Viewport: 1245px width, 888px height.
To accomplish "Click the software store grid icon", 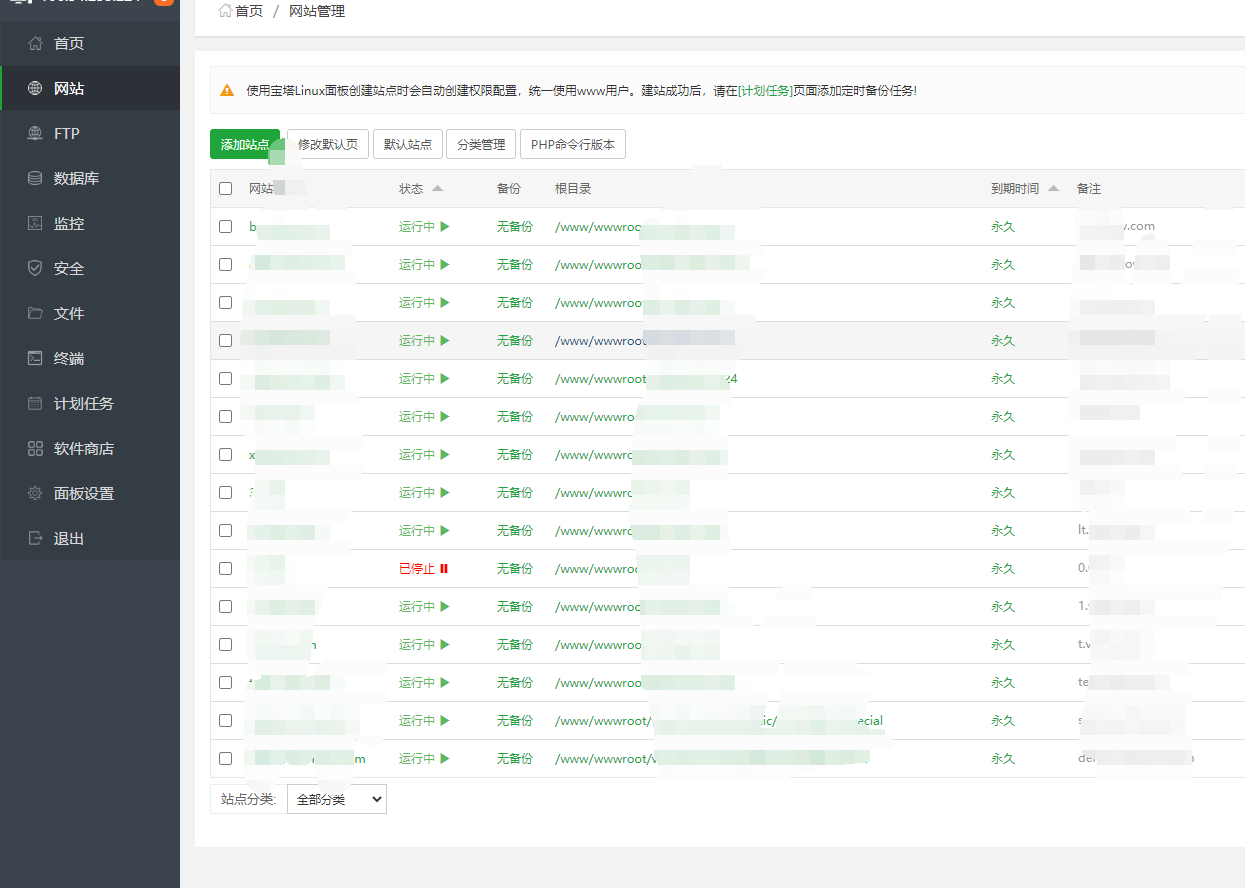I will click(x=35, y=449).
